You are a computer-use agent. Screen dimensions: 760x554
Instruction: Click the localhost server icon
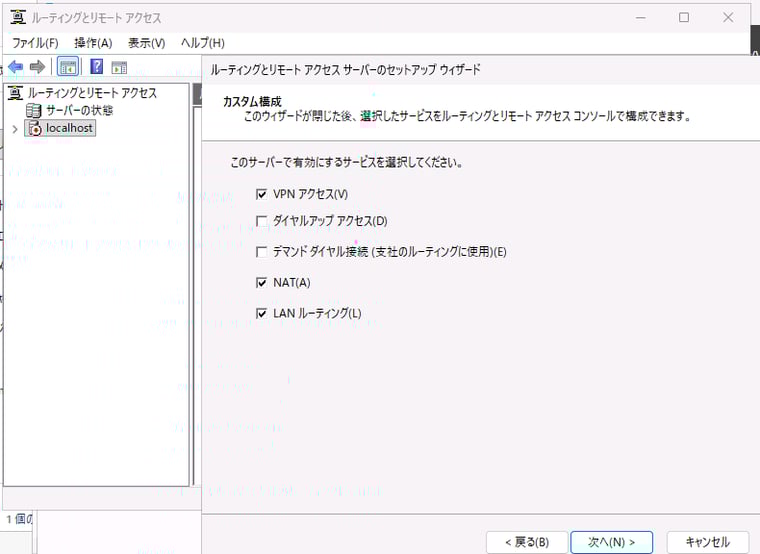pos(34,128)
